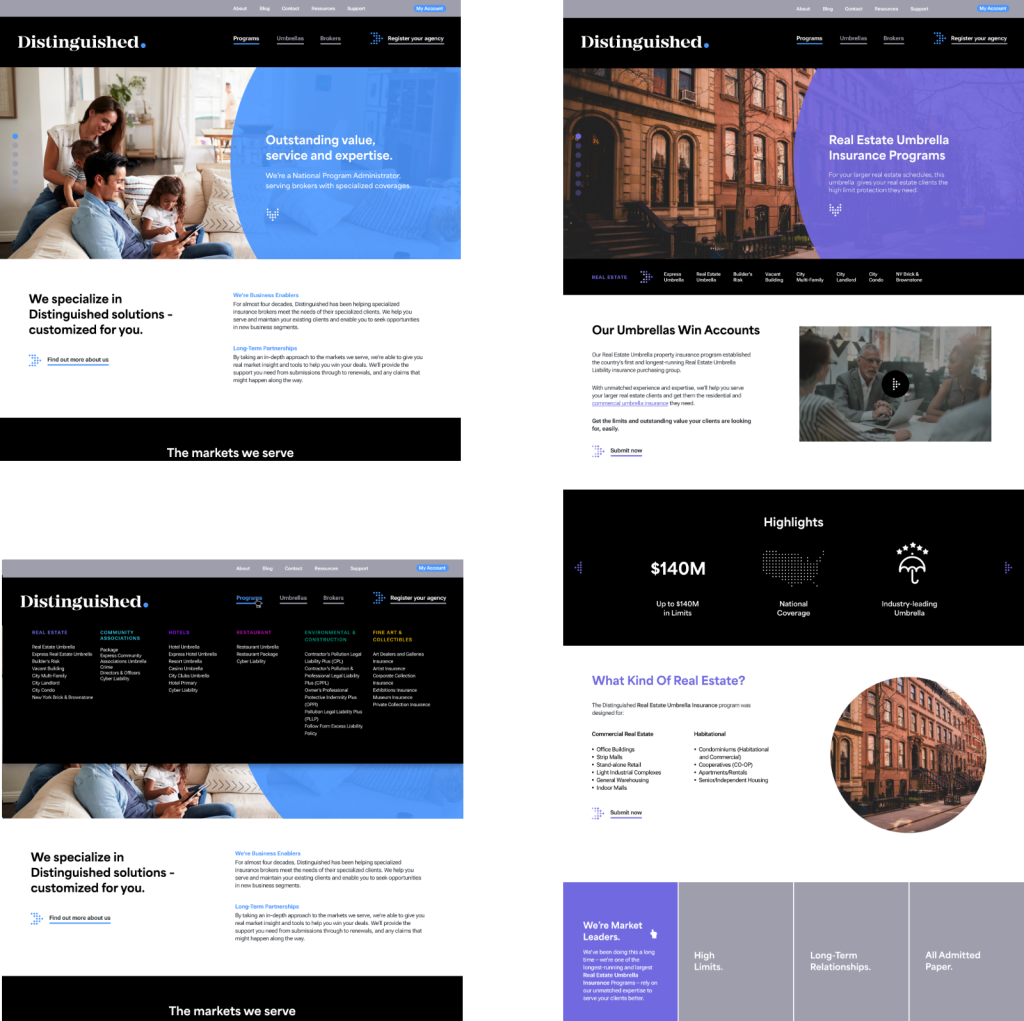Screen dimensions: 1024x1021
Task: Expand the Long-Term Relationships panel
Action: click(x=851, y=951)
